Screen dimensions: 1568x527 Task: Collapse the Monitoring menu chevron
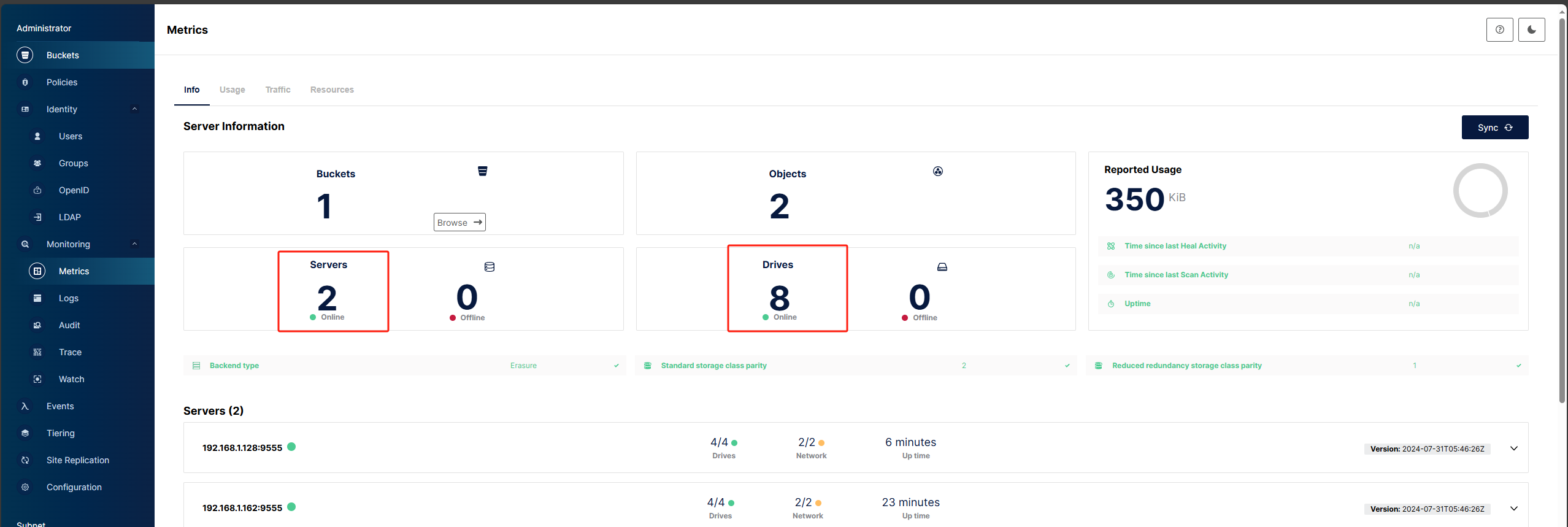pos(134,244)
